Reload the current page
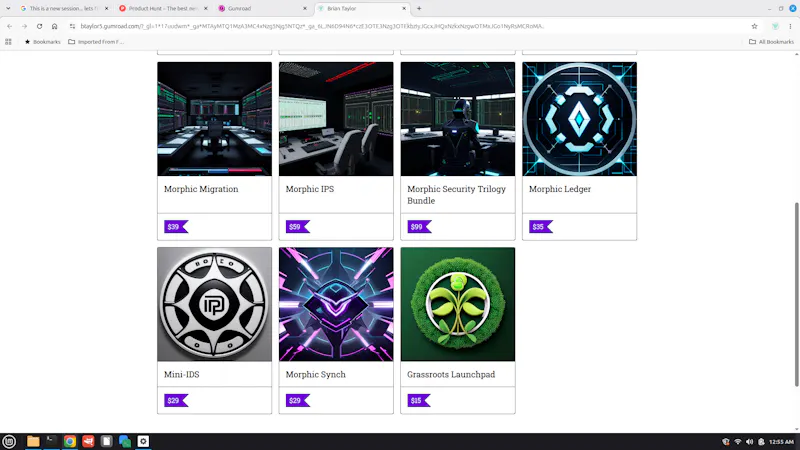The width and height of the screenshot is (800, 450). (x=39, y=26)
